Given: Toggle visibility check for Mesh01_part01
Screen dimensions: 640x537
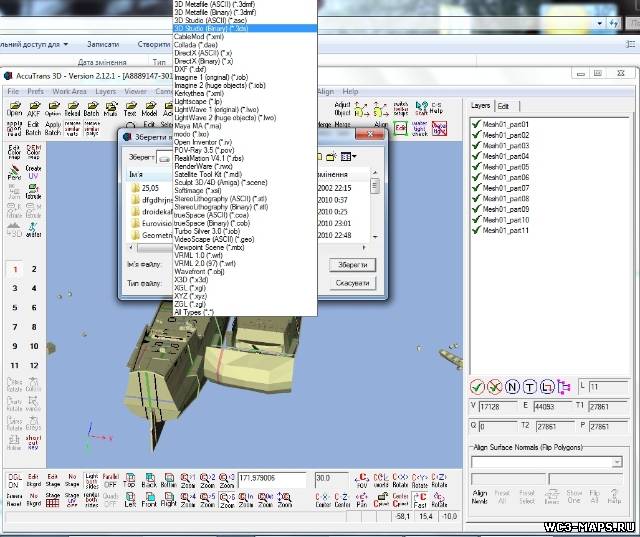Looking at the screenshot, I should (x=476, y=124).
